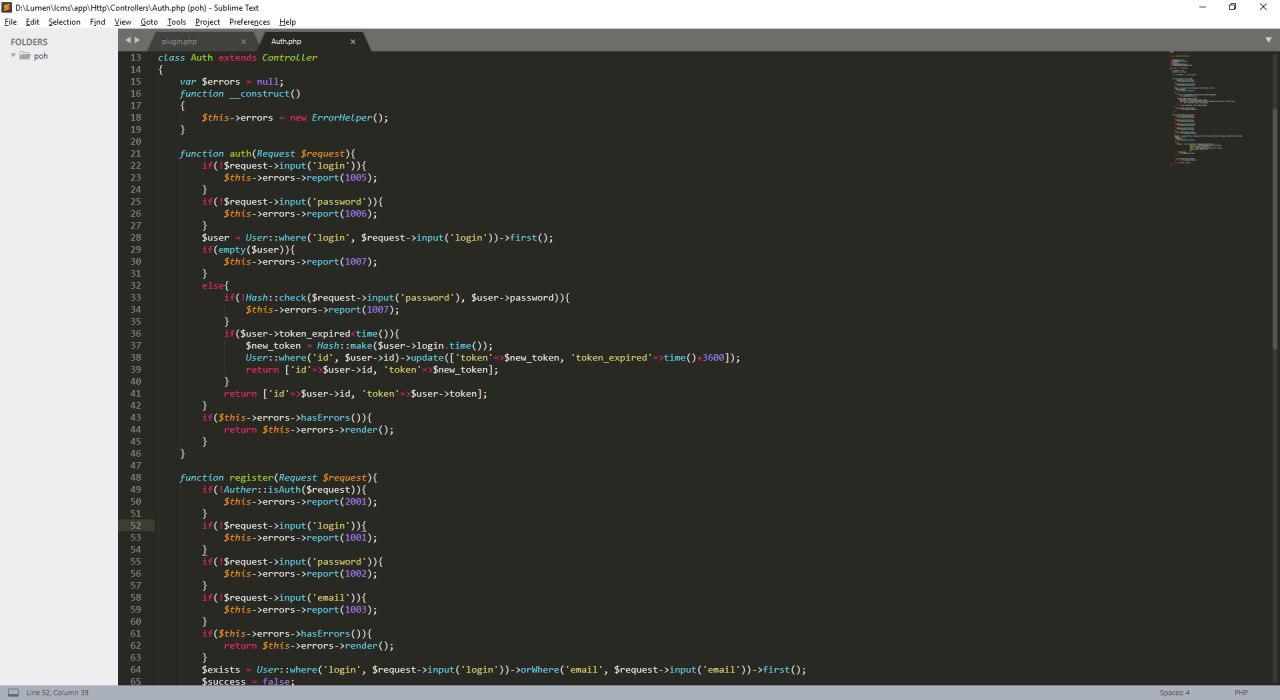The height and width of the screenshot is (700, 1280).
Task: Click Sublime Text app icon in title bar
Action: [x=7, y=7]
